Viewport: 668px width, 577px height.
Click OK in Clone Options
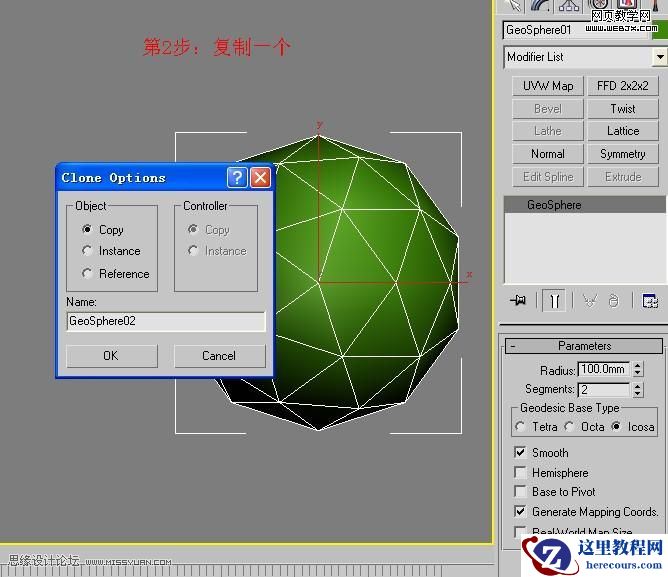click(112, 356)
